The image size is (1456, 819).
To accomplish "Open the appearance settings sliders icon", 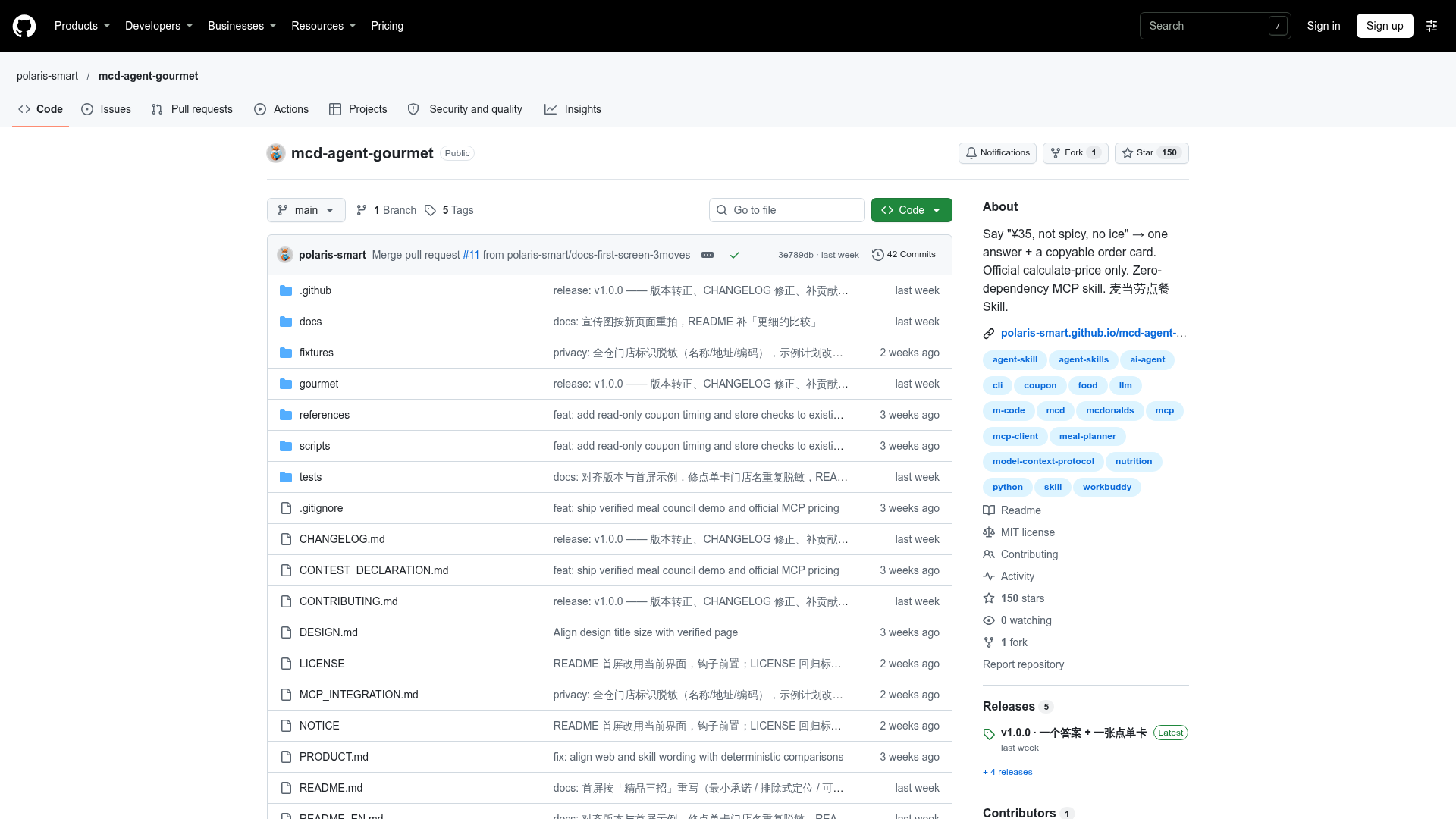I will pyautogui.click(x=1432, y=26).
